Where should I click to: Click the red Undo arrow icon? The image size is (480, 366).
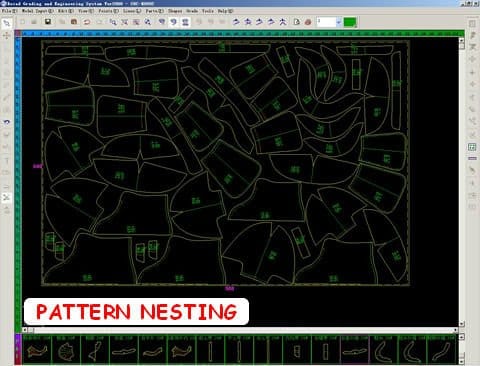pyautogui.click(x=87, y=22)
